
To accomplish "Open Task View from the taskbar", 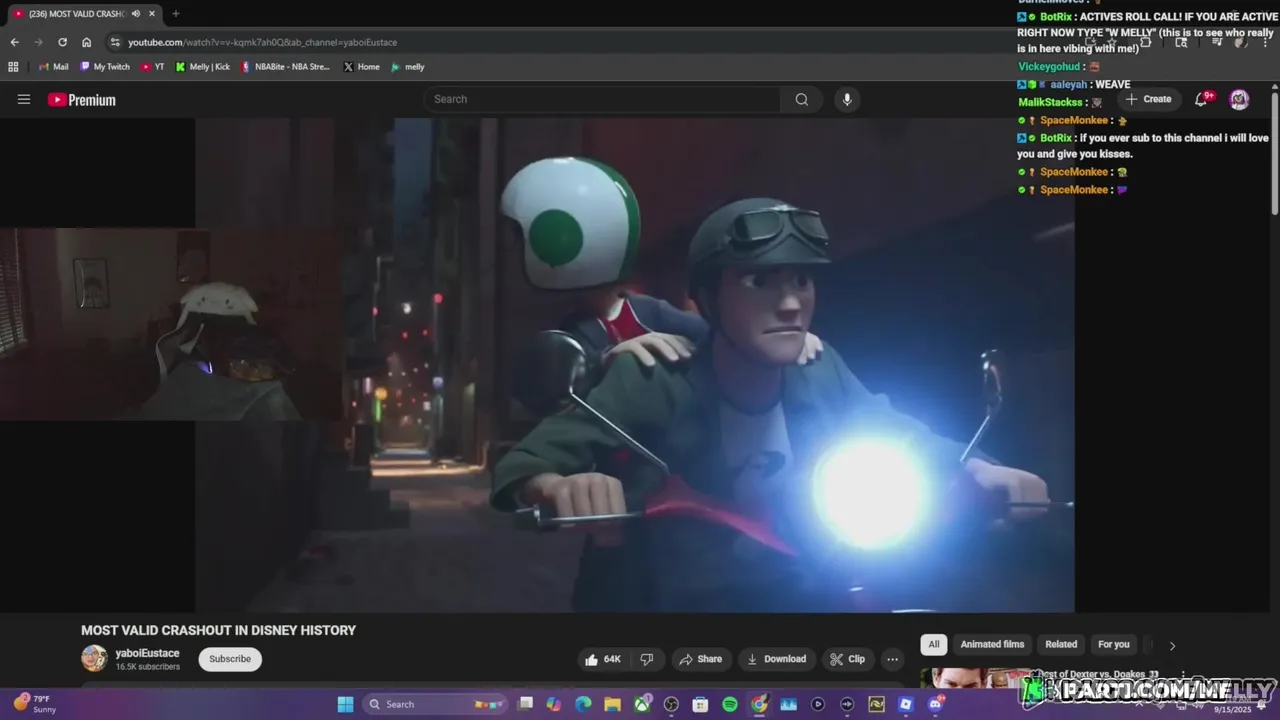I will tap(525, 704).
